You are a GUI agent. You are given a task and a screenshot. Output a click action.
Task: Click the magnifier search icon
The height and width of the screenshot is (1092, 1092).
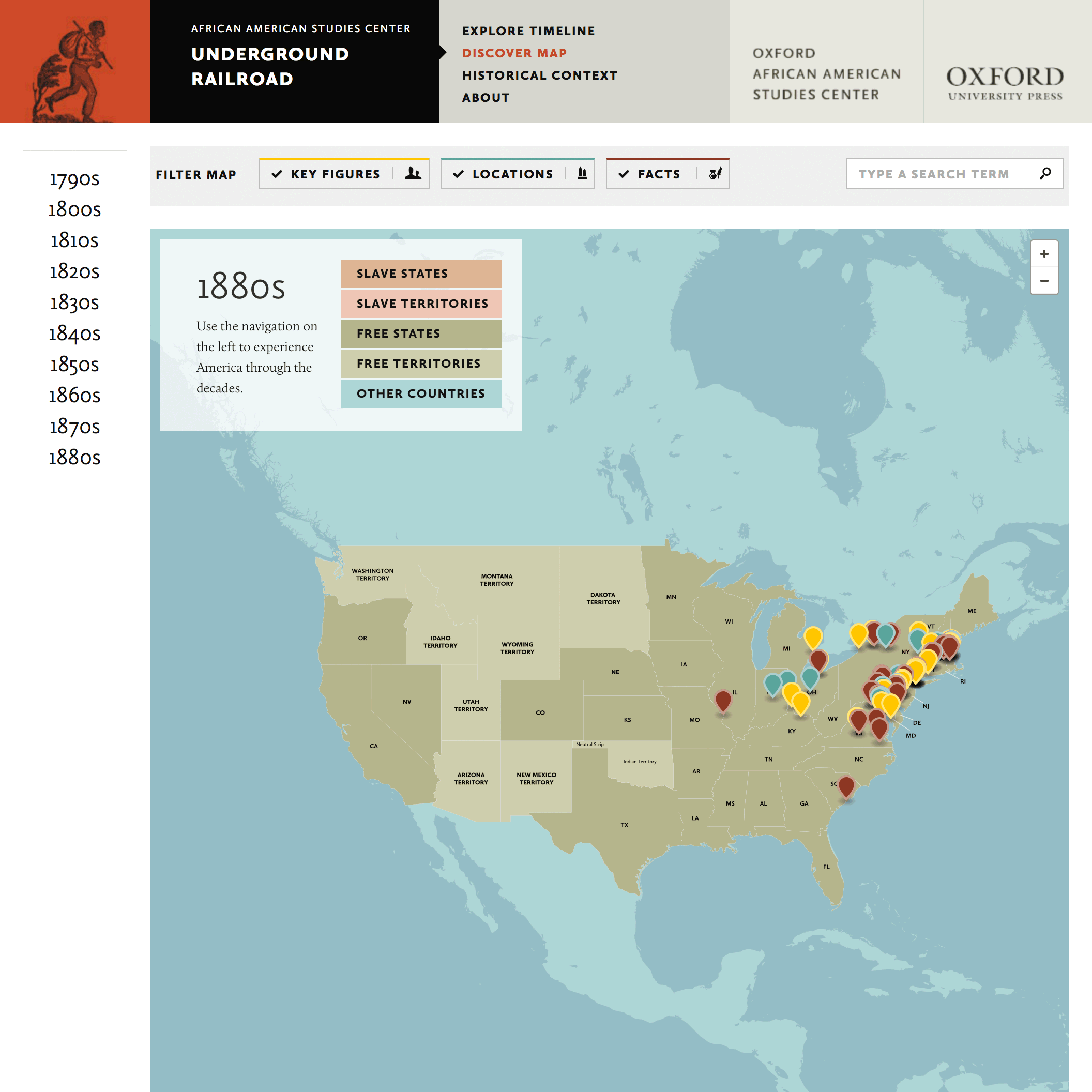click(1045, 174)
